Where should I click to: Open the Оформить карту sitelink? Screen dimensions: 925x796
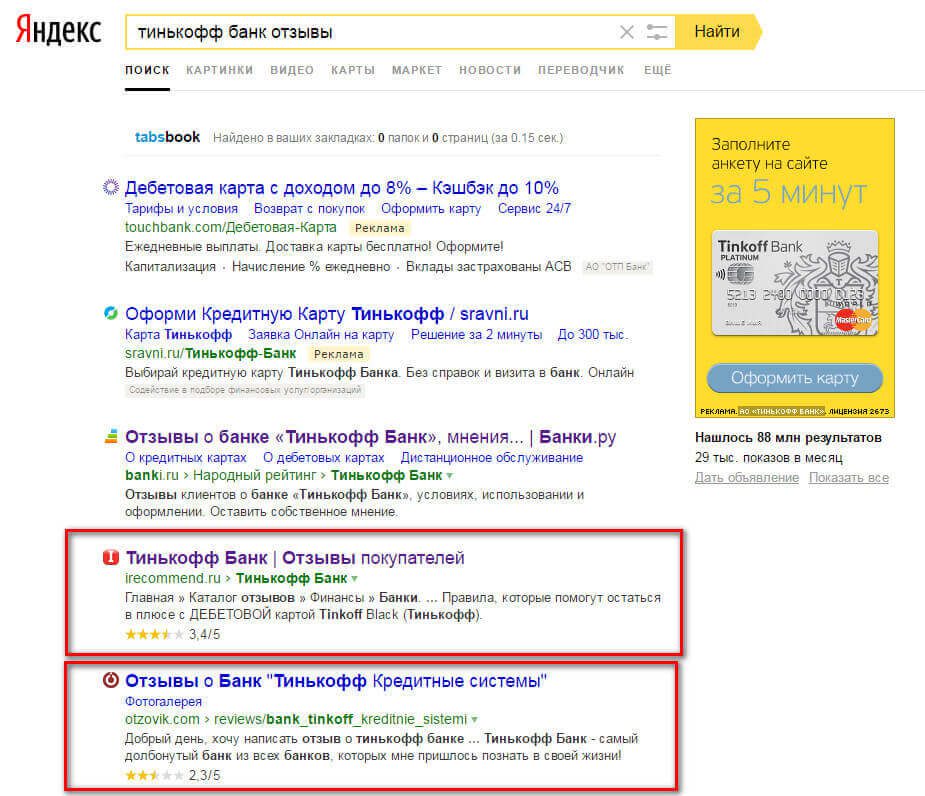431,208
